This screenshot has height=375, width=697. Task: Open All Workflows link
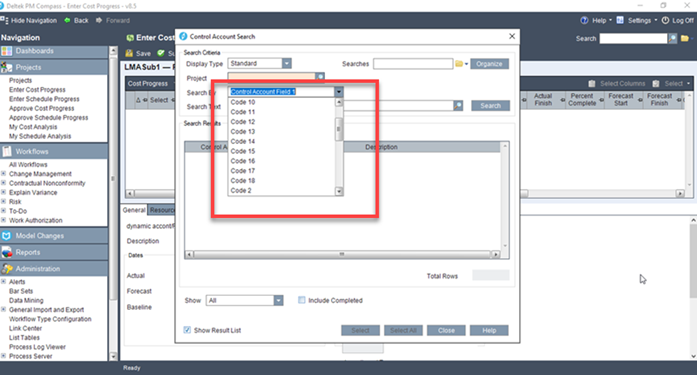click(x=28, y=164)
